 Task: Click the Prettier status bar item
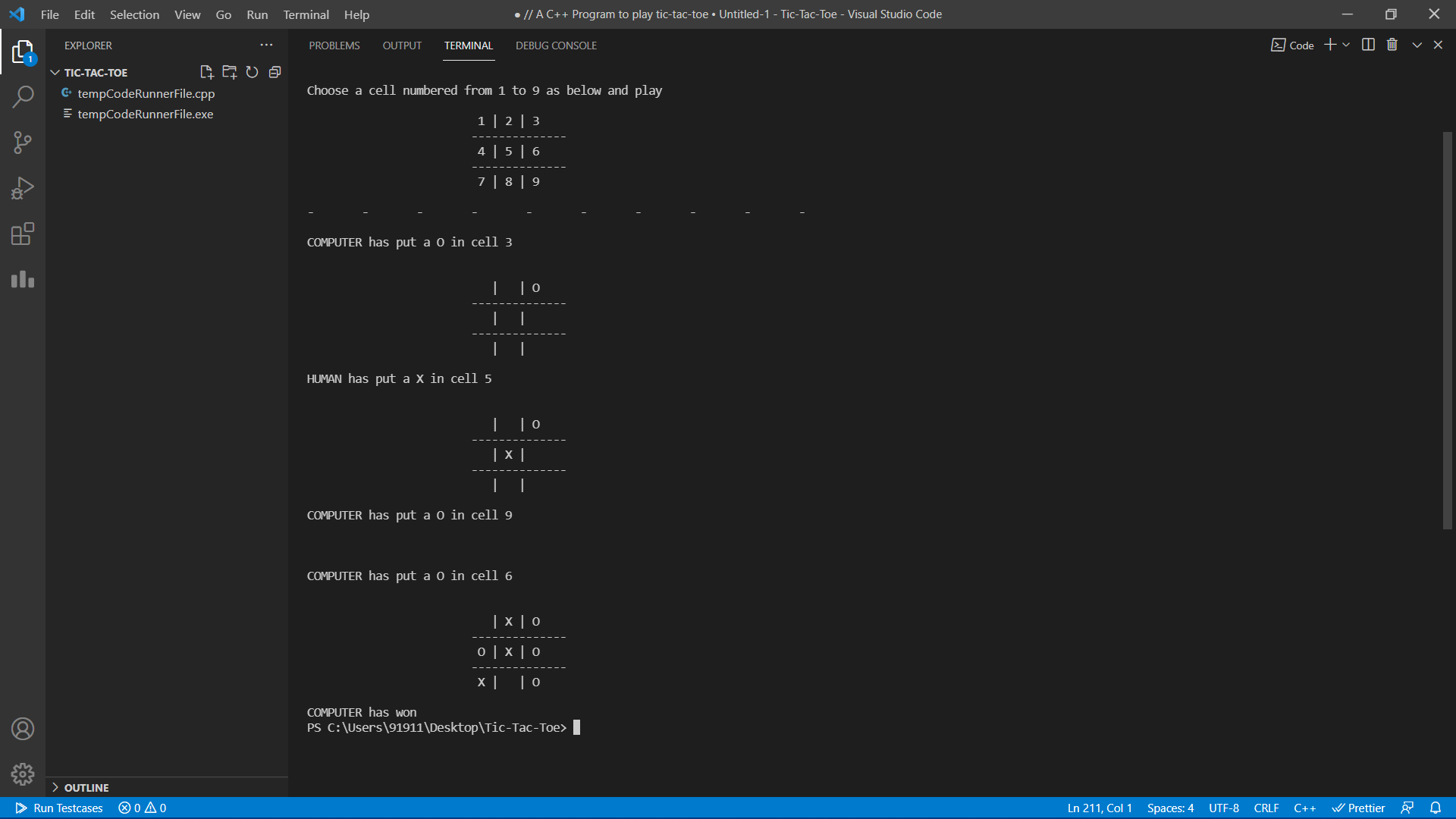coord(1358,808)
